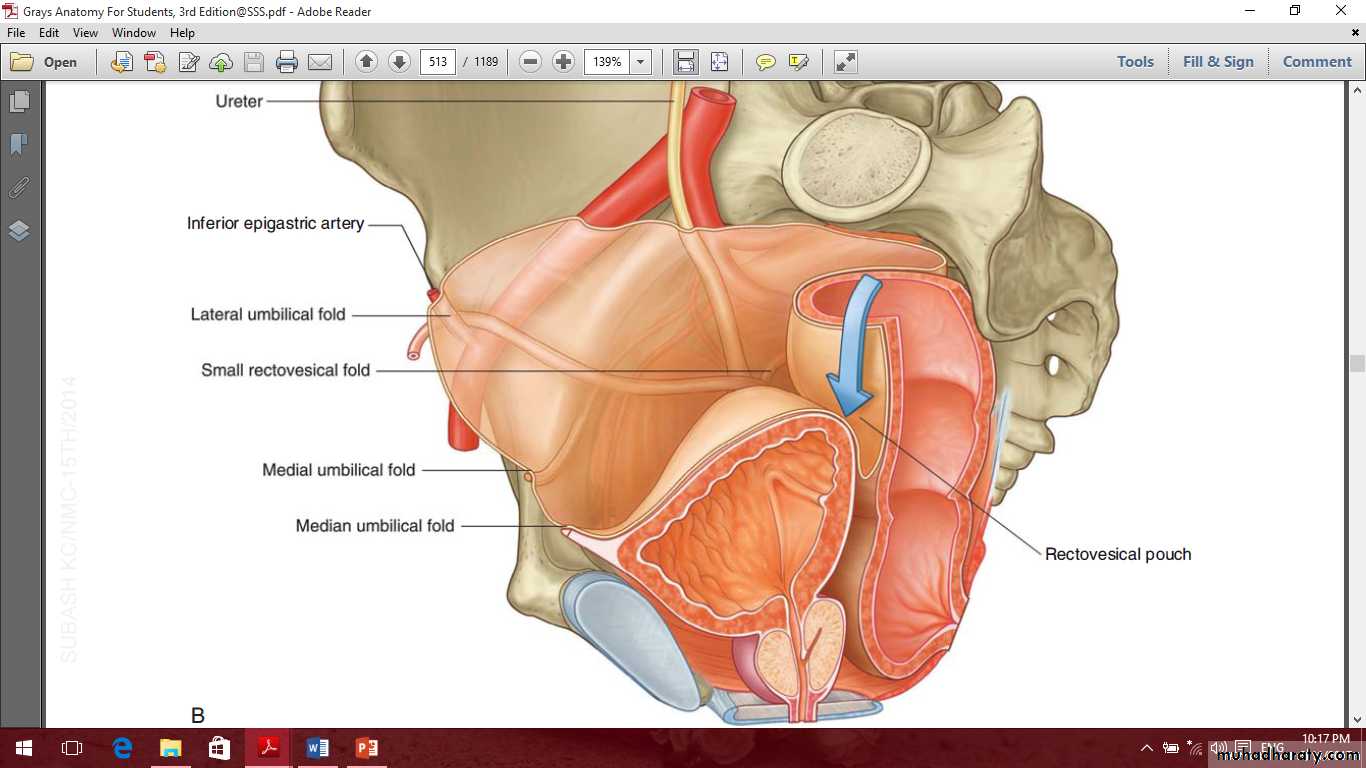The height and width of the screenshot is (768, 1366).
Task: Open the Layers navigation panel
Action: point(19,231)
